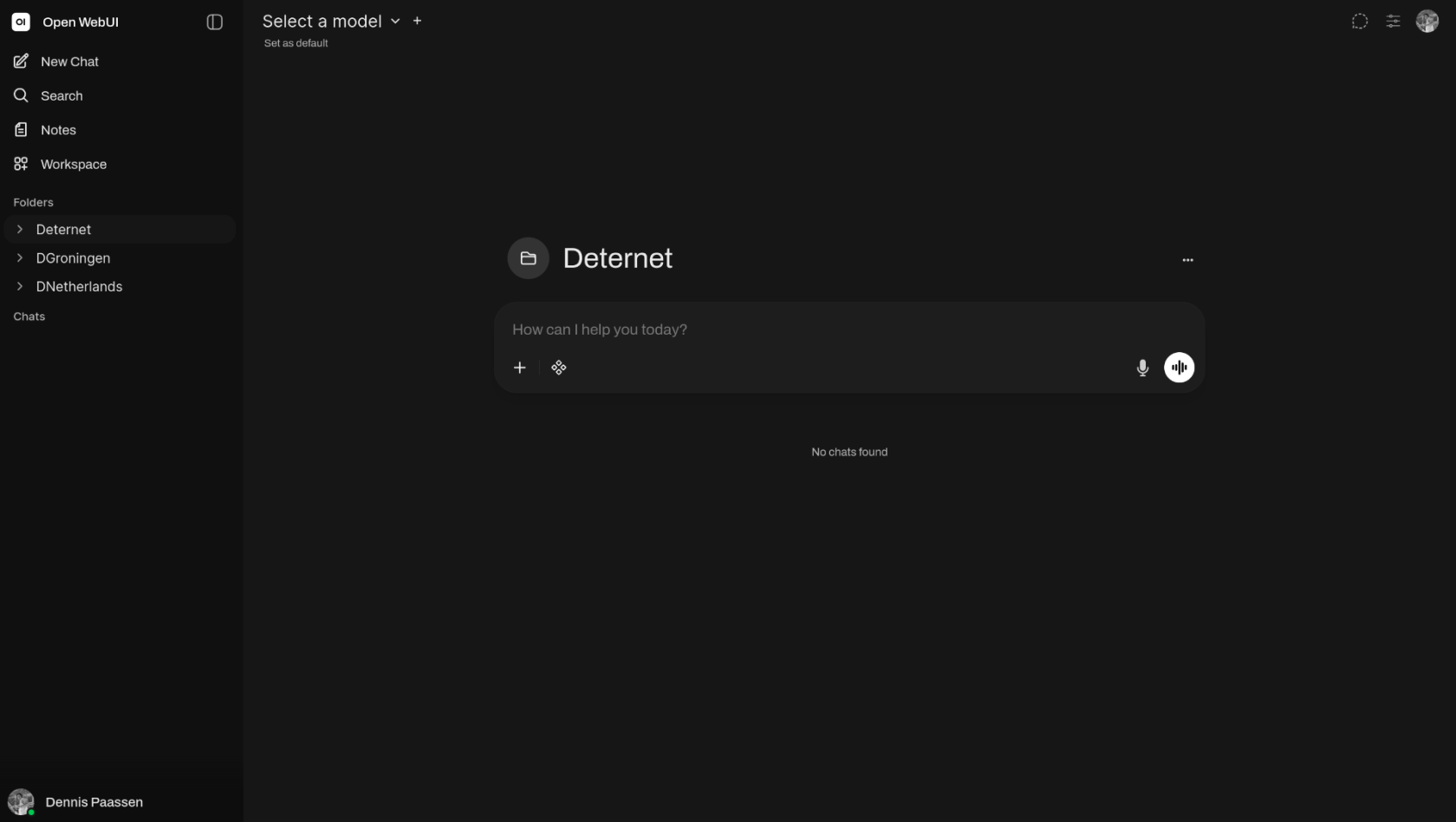This screenshot has width=1456, height=822.
Task: Open integrations tools icon in prompt box
Action: pyautogui.click(x=559, y=368)
